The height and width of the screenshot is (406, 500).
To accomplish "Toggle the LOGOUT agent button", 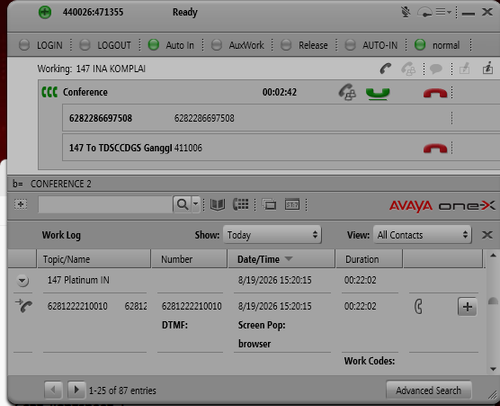I will pyautogui.click(x=105, y=45).
